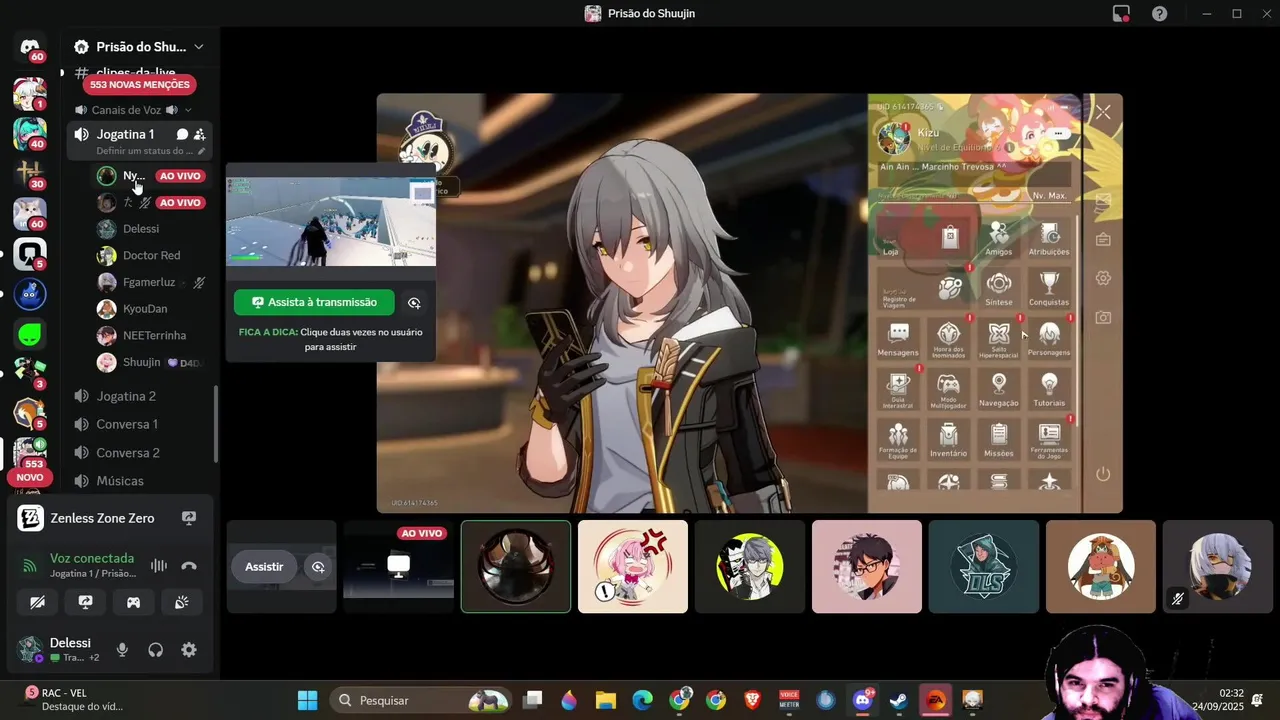Join Músicas voice channel

(x=140, y=481)
